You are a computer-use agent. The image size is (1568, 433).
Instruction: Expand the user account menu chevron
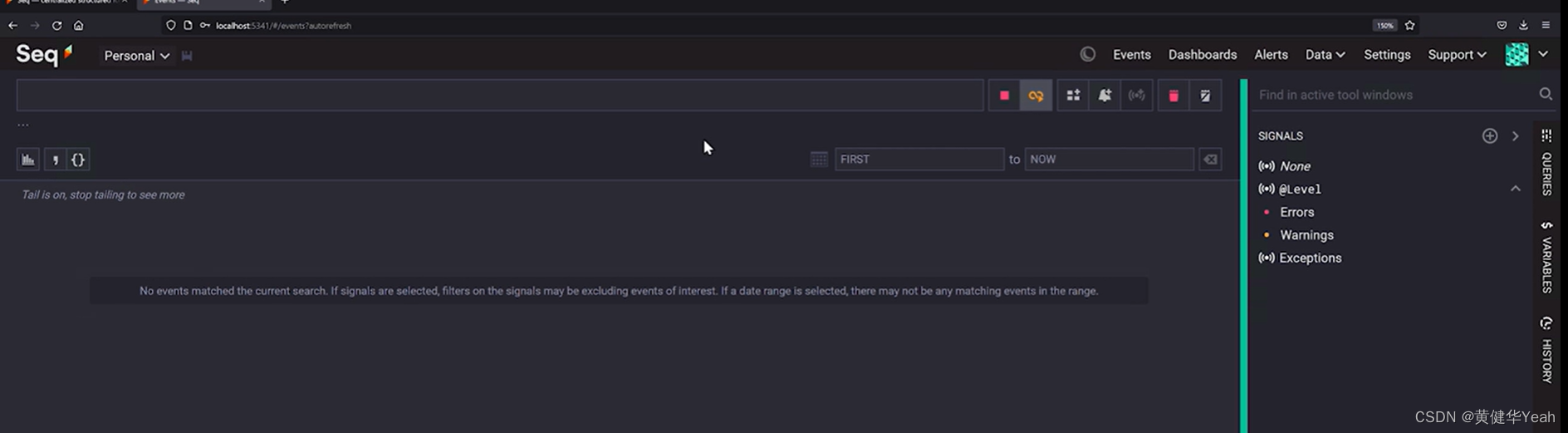click(x=1543, y=55)
